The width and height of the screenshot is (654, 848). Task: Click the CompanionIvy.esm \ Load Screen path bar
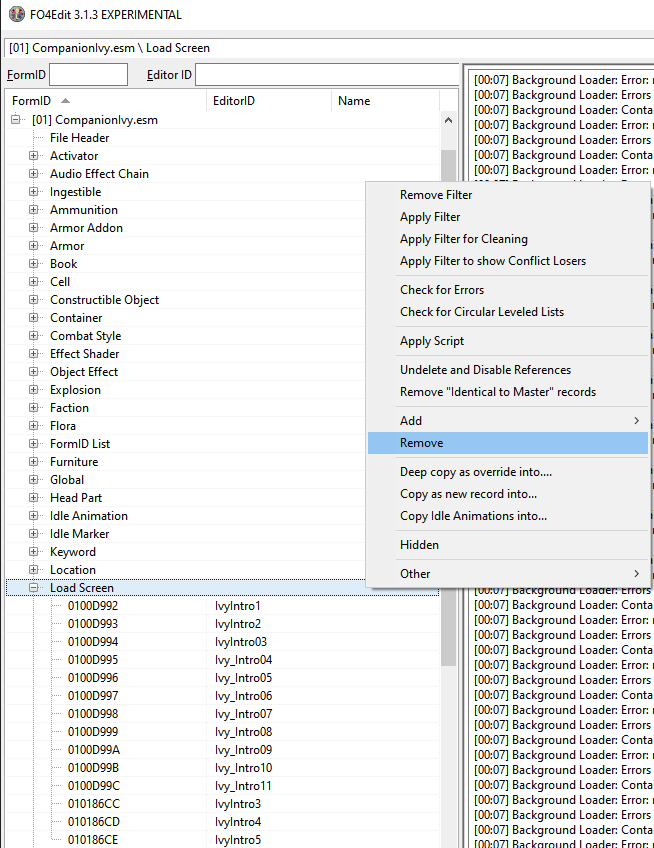click(x=329, y=48)
